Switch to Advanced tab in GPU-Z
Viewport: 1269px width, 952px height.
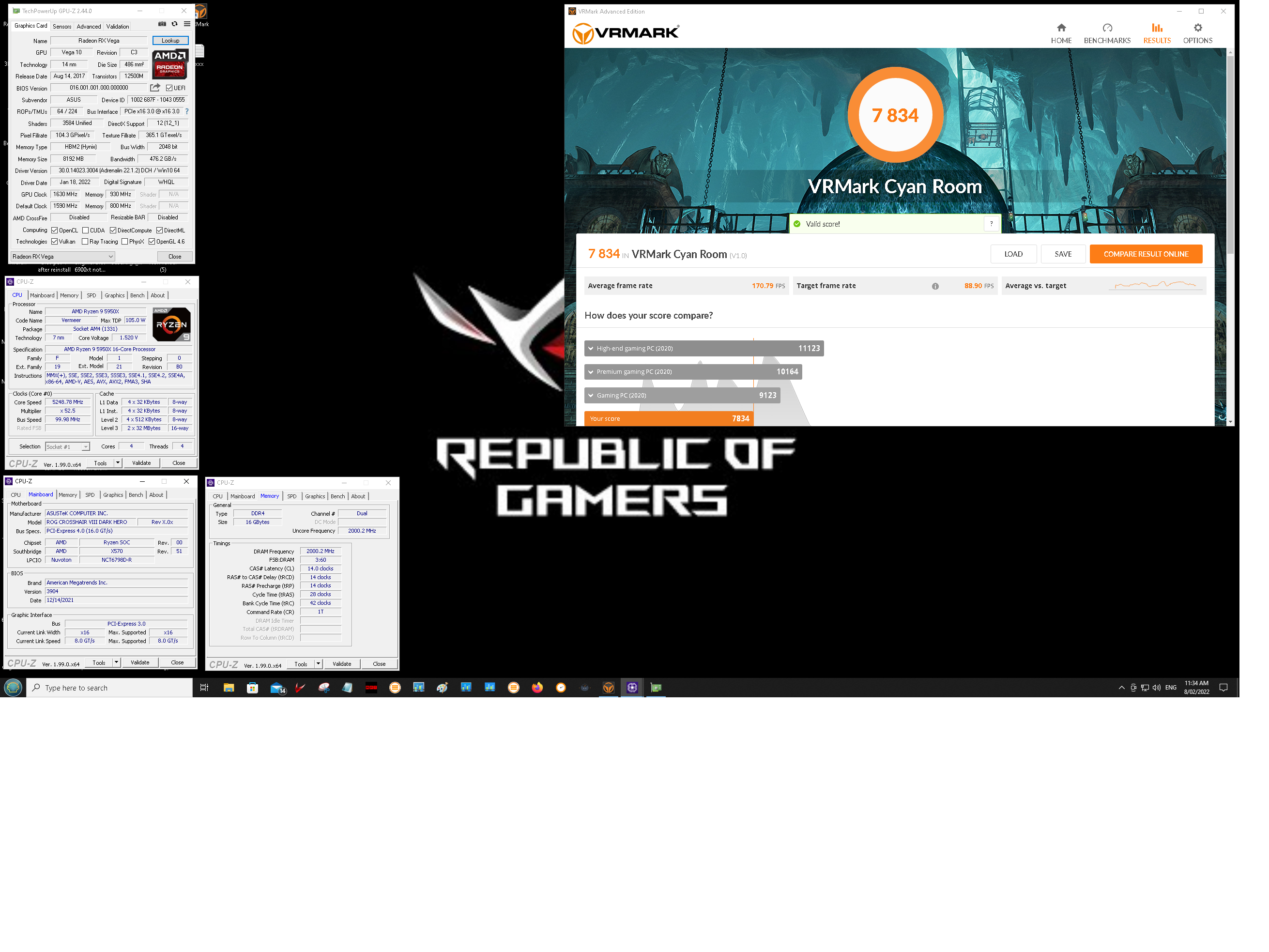click(89, 27)
